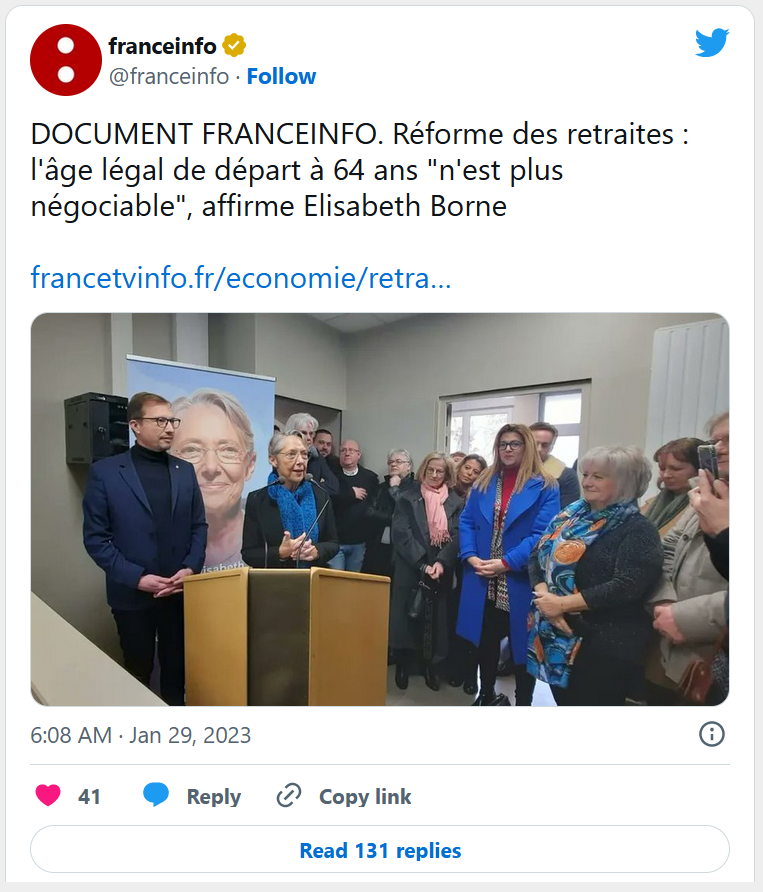Open the francetvinfo.fr/economie article link
The height and width of the screenshot is (892, 763).
click(x=241, y=278)
